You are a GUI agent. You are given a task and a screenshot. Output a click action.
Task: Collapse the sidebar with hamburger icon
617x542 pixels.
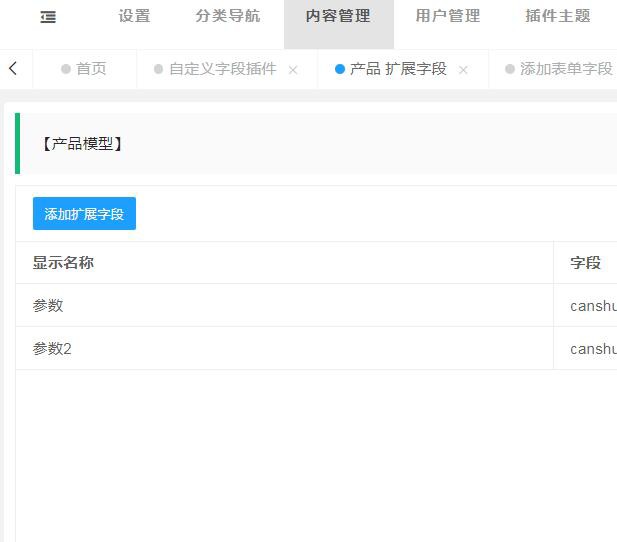click(48, 17)
